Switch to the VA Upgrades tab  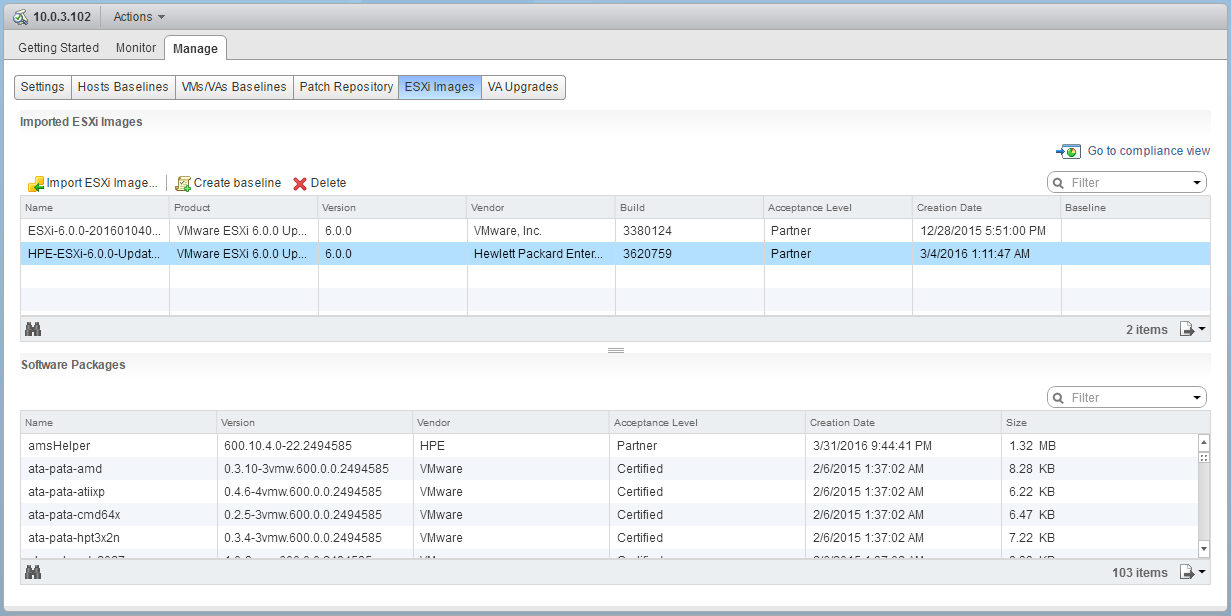tap(523, 87)
